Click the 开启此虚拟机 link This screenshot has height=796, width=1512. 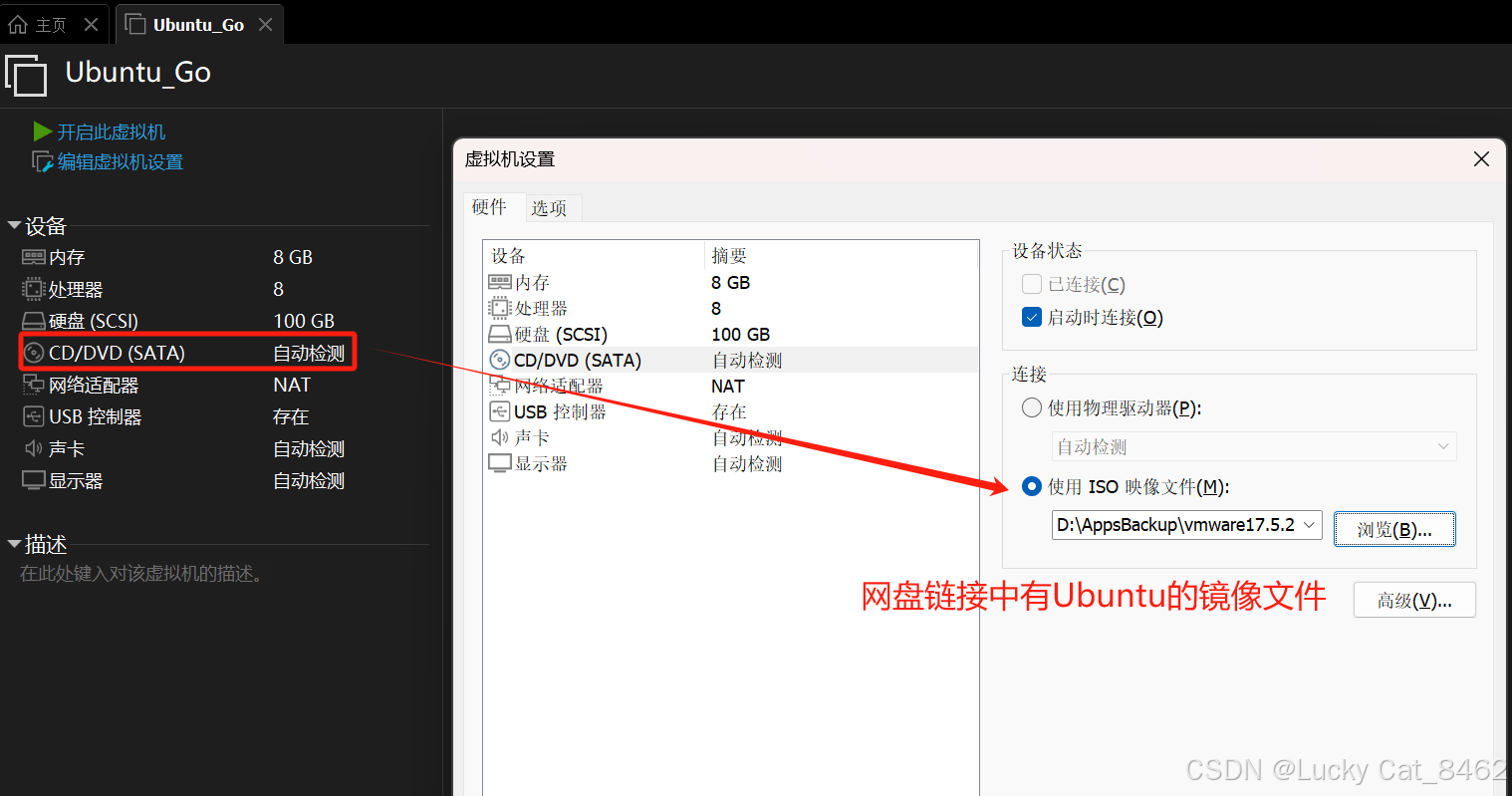click(111, 132)
